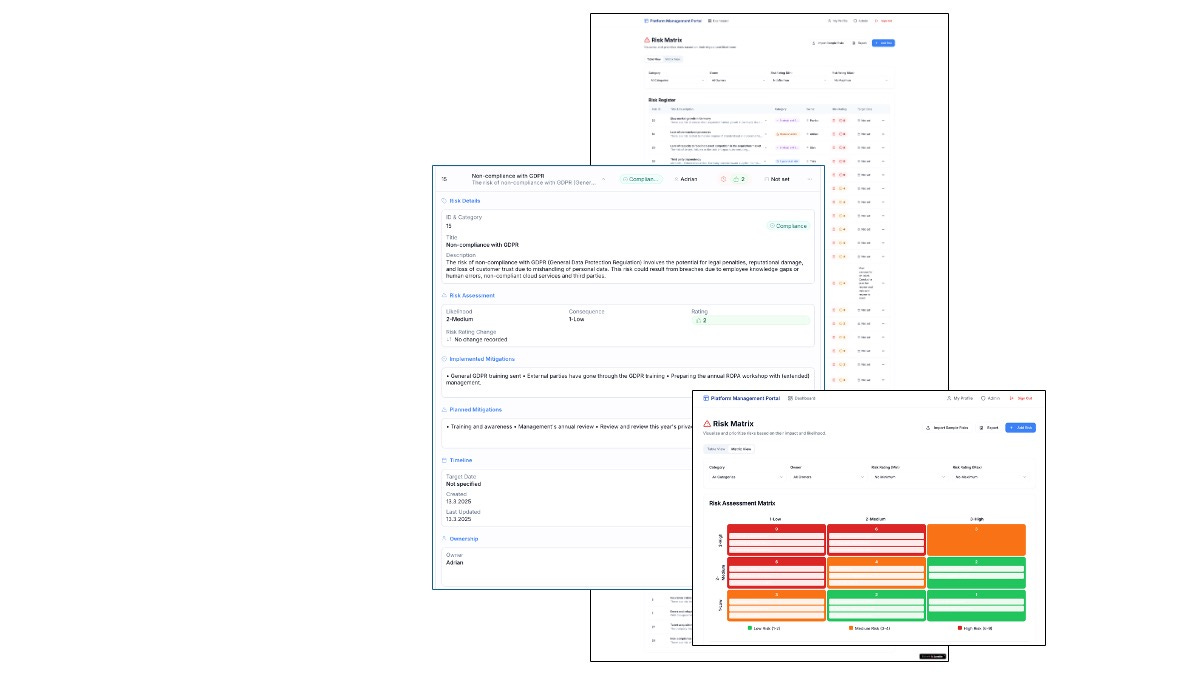Viewport: 1200px width, 675px height.
Task: Click owner Adrian in the GDPR row header
Action: [x=687, y=179]
